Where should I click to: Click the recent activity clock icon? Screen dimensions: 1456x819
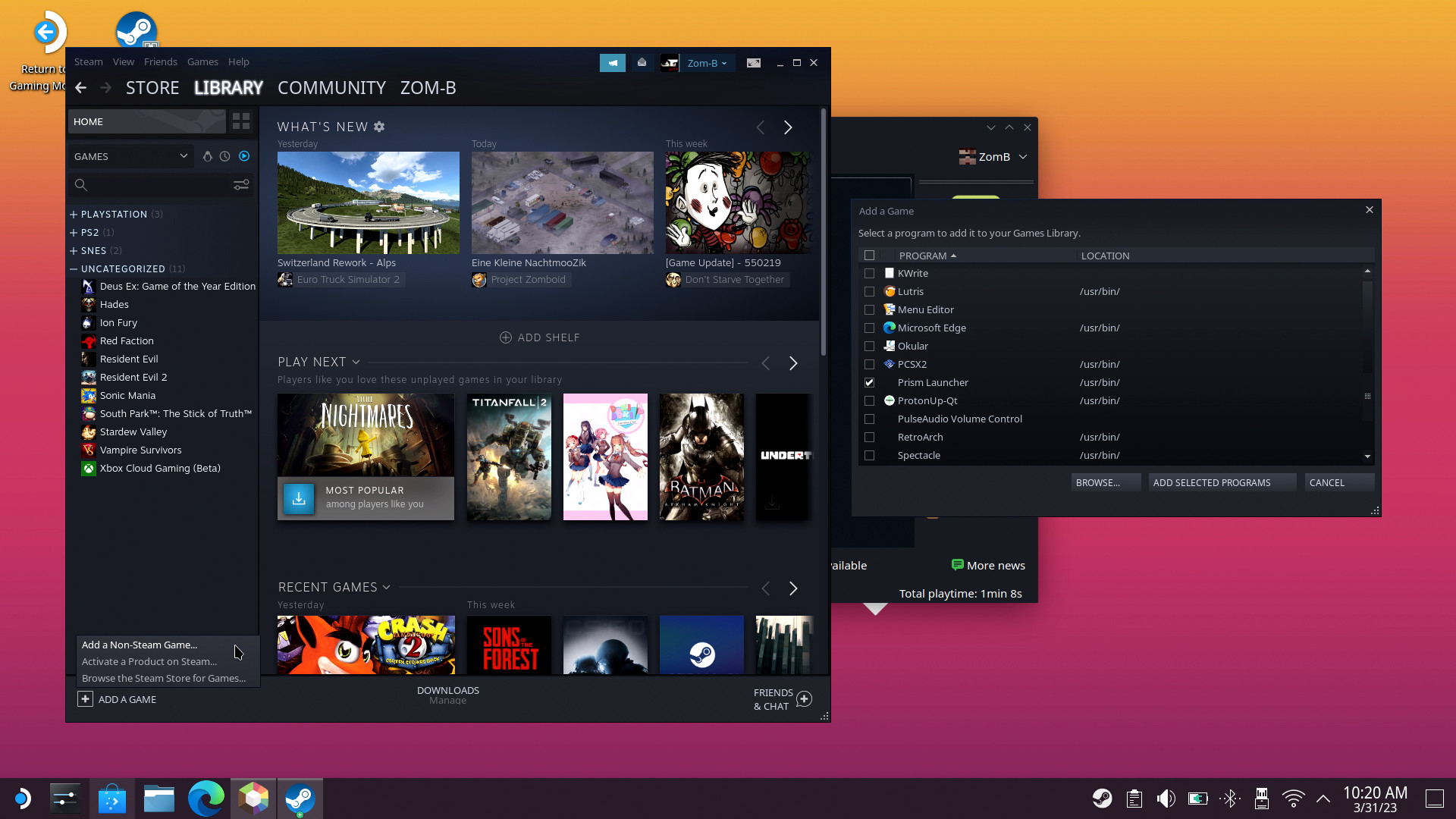pos(224,156)
